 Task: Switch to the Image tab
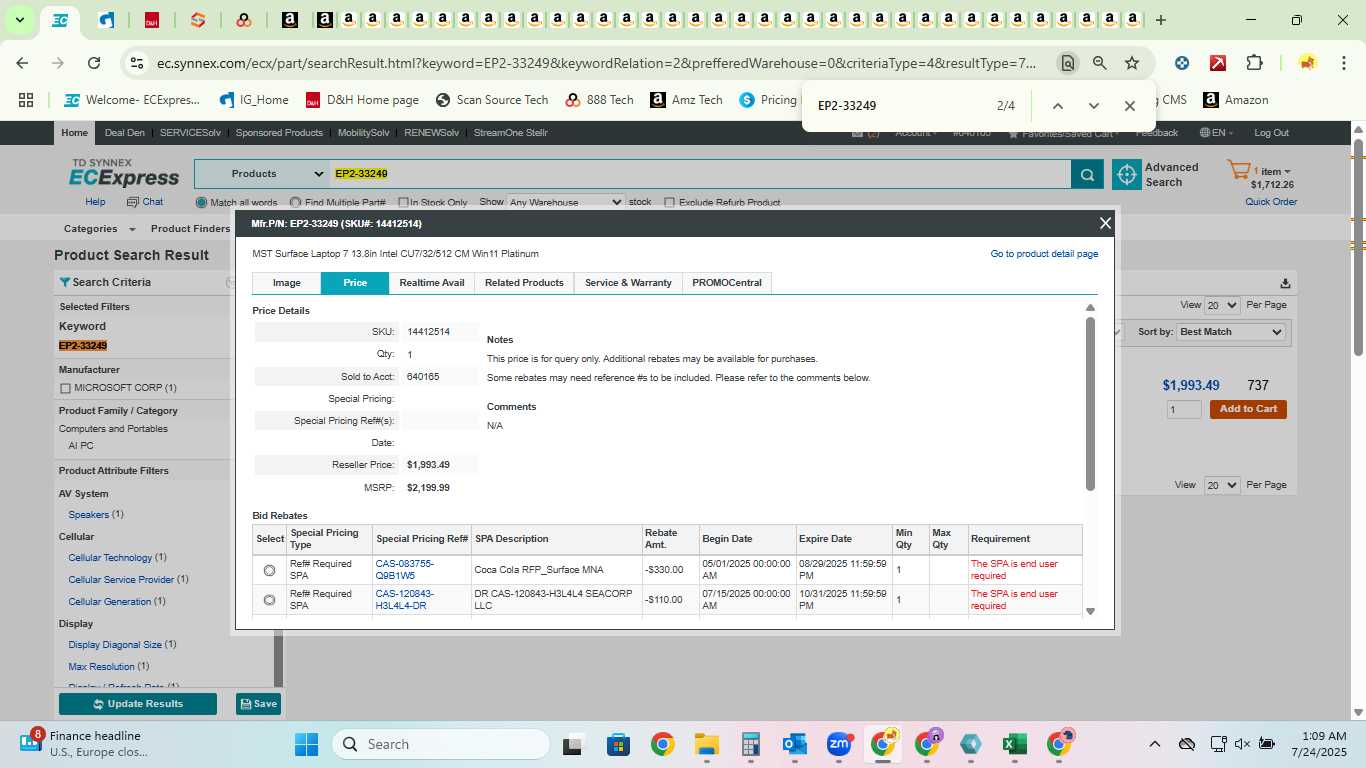(287, 283)
